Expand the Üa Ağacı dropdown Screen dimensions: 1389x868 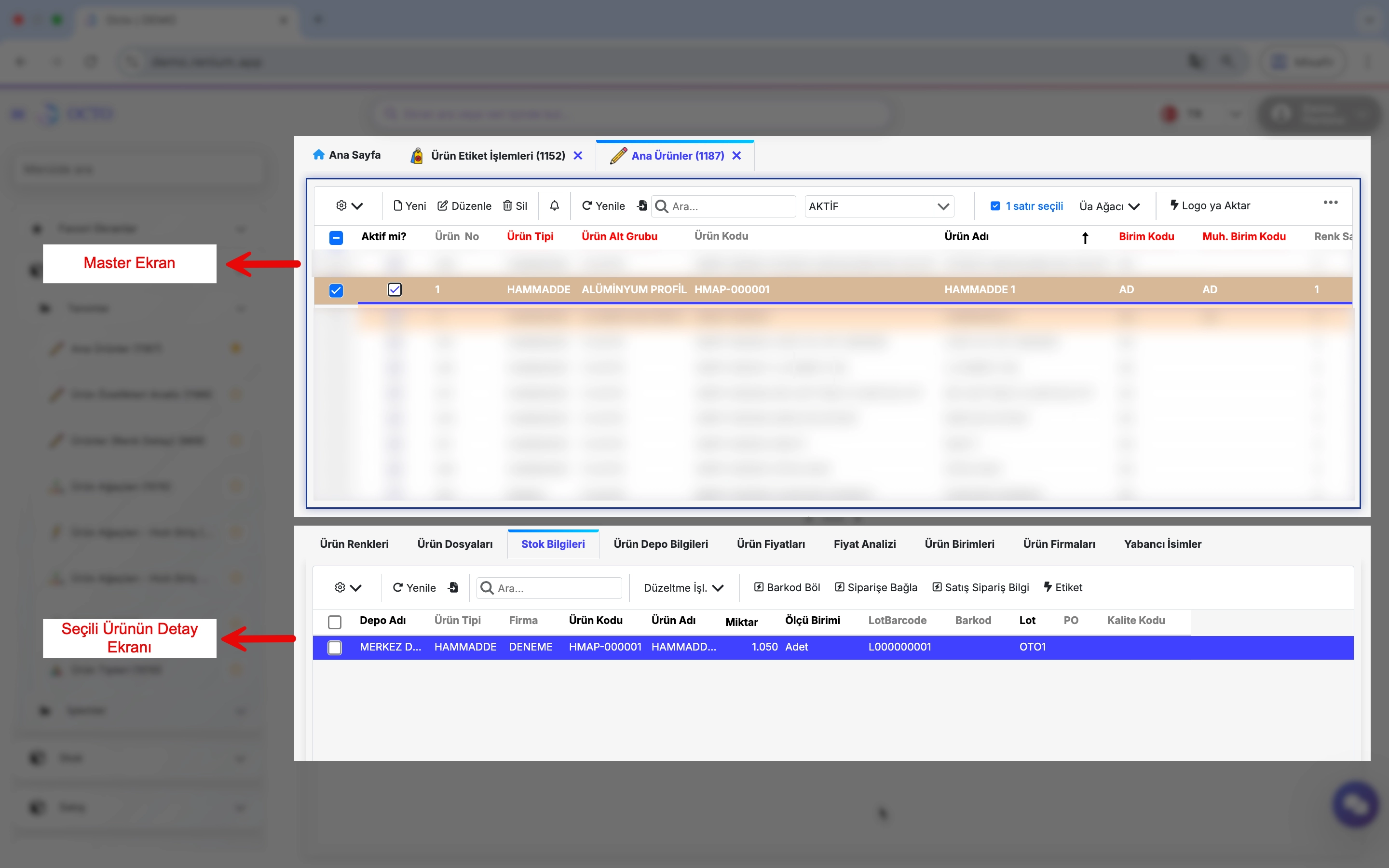(x=1109, y=206)
